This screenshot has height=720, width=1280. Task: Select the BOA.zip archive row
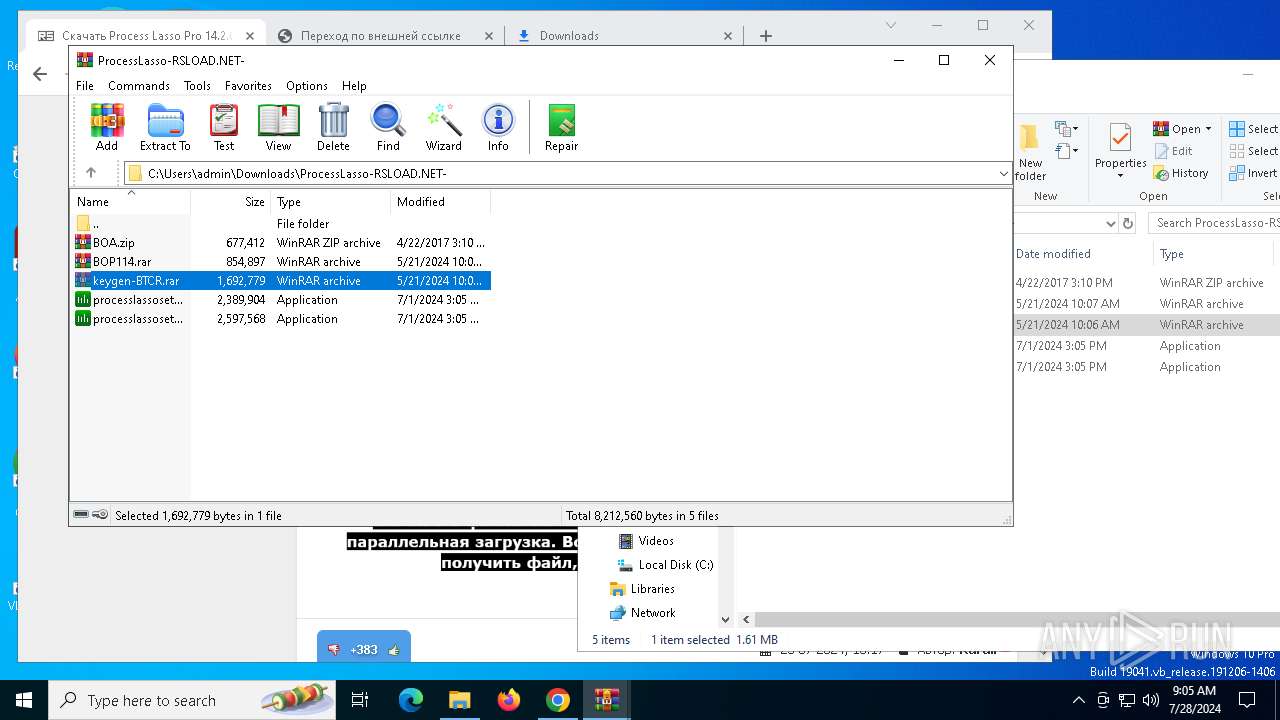tap(280, 242)
